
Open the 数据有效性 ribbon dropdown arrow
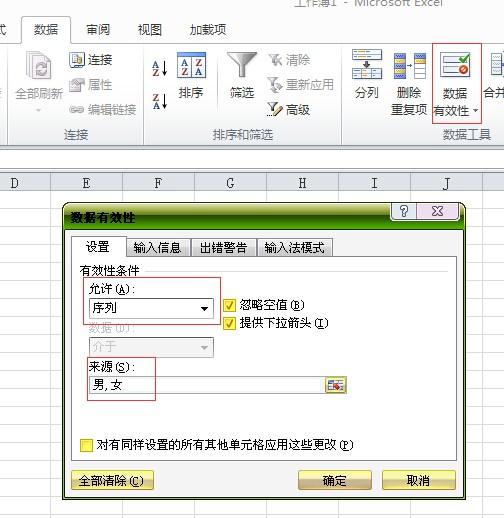pyautogui.click(x=476, y=110)
